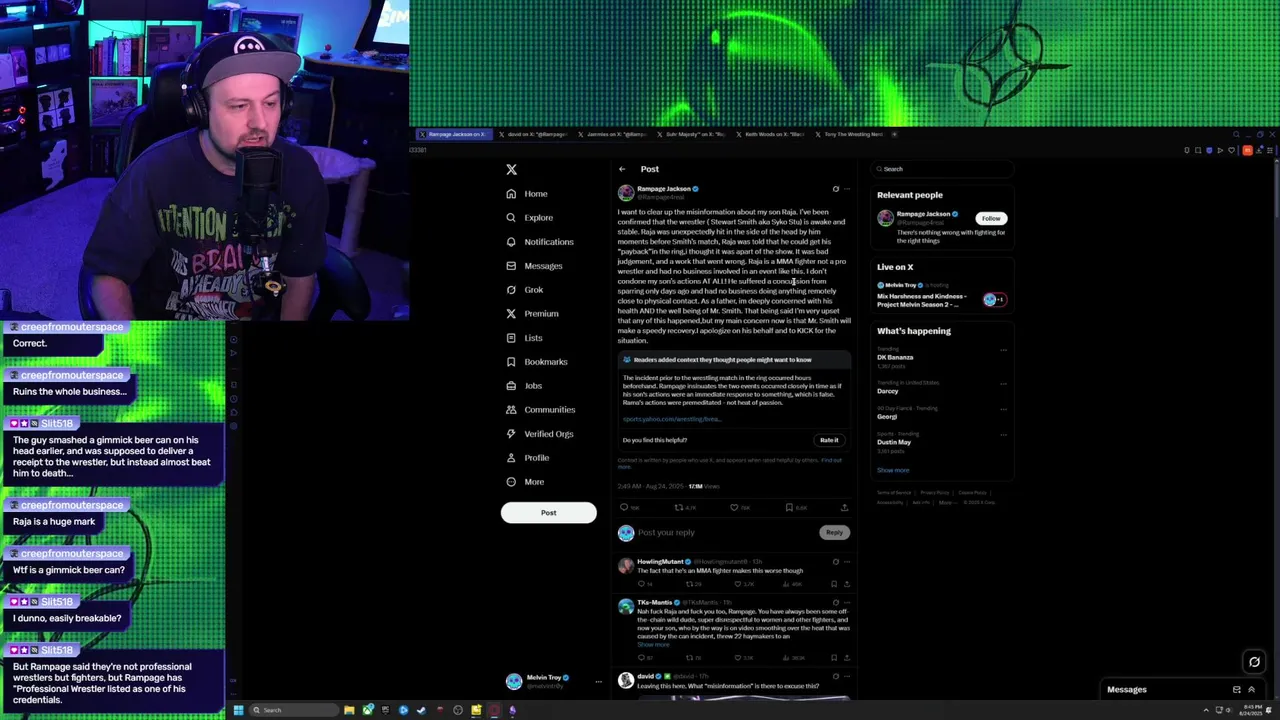Screen dimensions: 1280x720
Task: Click the Windows Start button
Action: pos(238,710)
